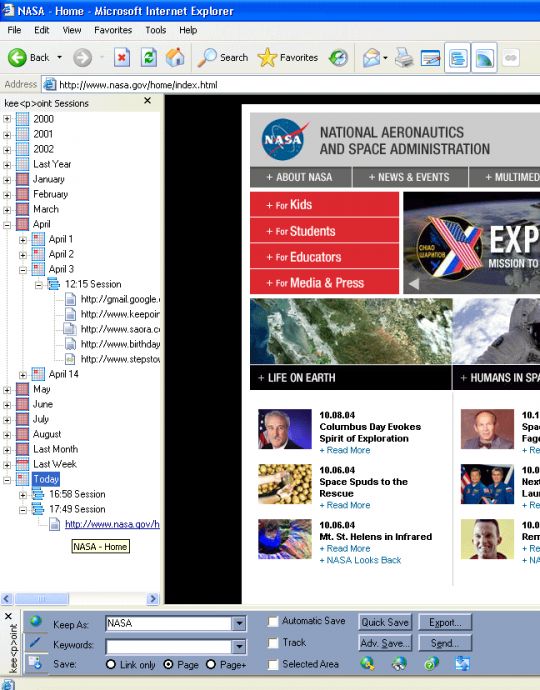Open the Back button history dropdown

click(59, 58)
